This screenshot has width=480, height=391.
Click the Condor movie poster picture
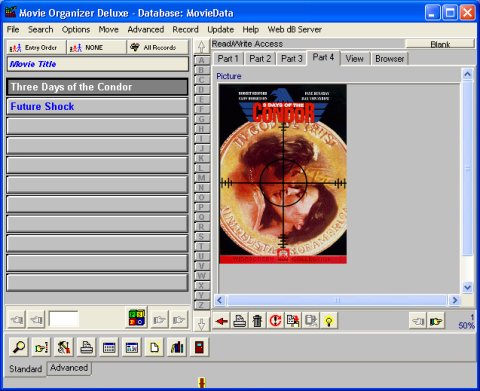click(x=283, y=174)
